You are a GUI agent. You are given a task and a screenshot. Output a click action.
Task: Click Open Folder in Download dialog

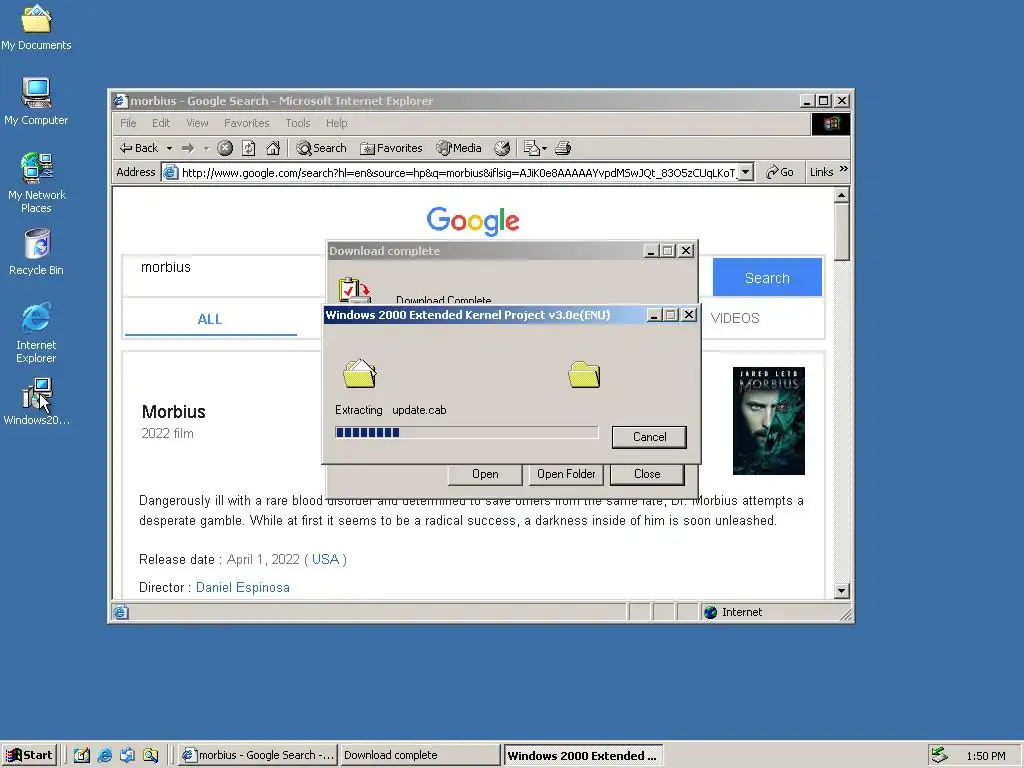[566, 474]
